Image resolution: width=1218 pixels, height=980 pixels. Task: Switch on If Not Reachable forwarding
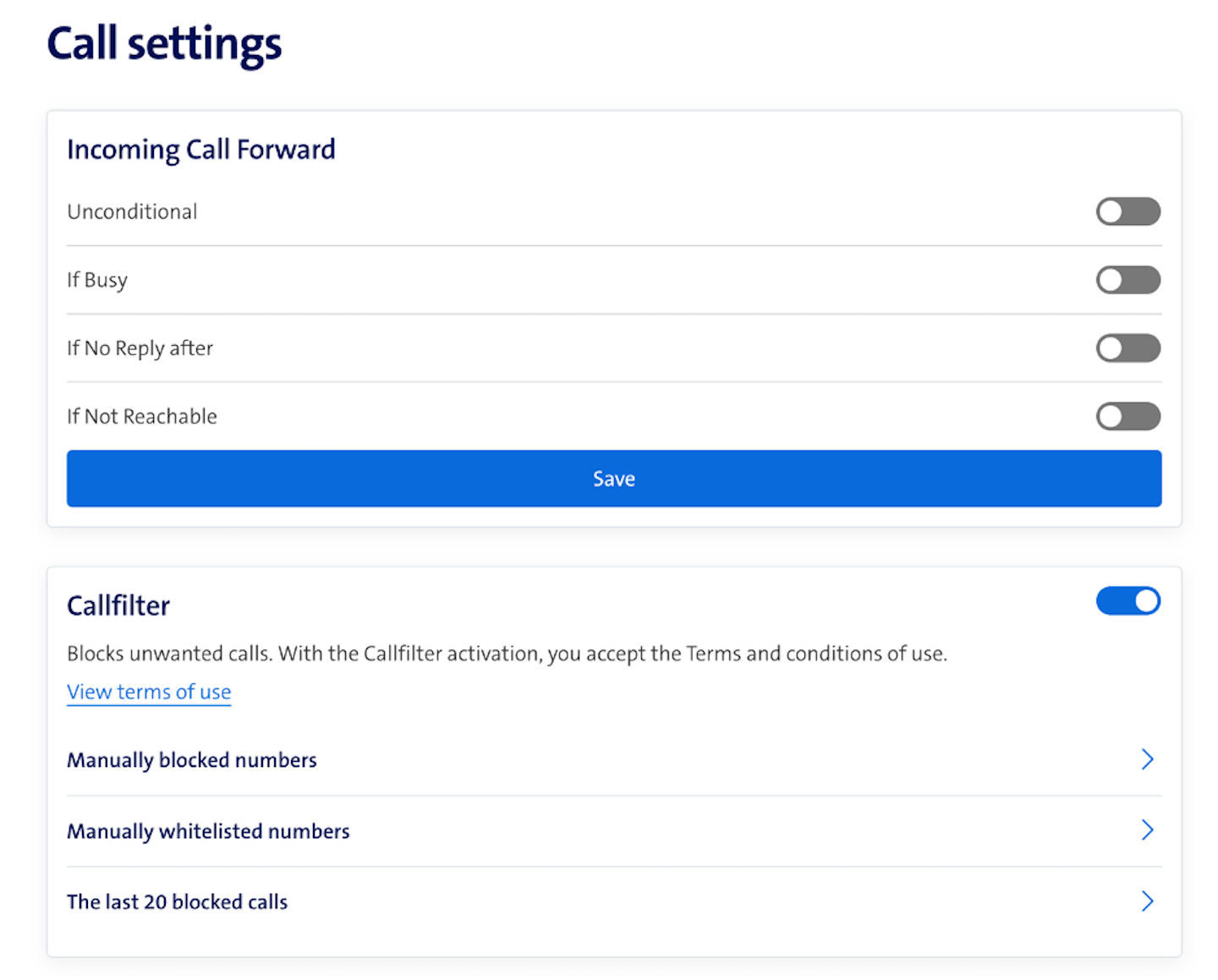coord(1127,416)
